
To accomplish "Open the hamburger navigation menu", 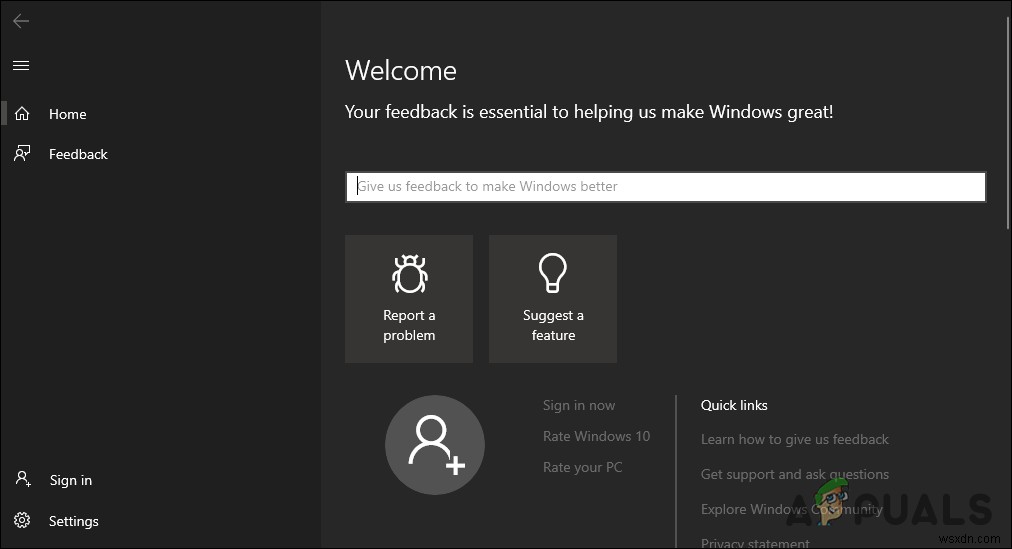I will 21,65.
